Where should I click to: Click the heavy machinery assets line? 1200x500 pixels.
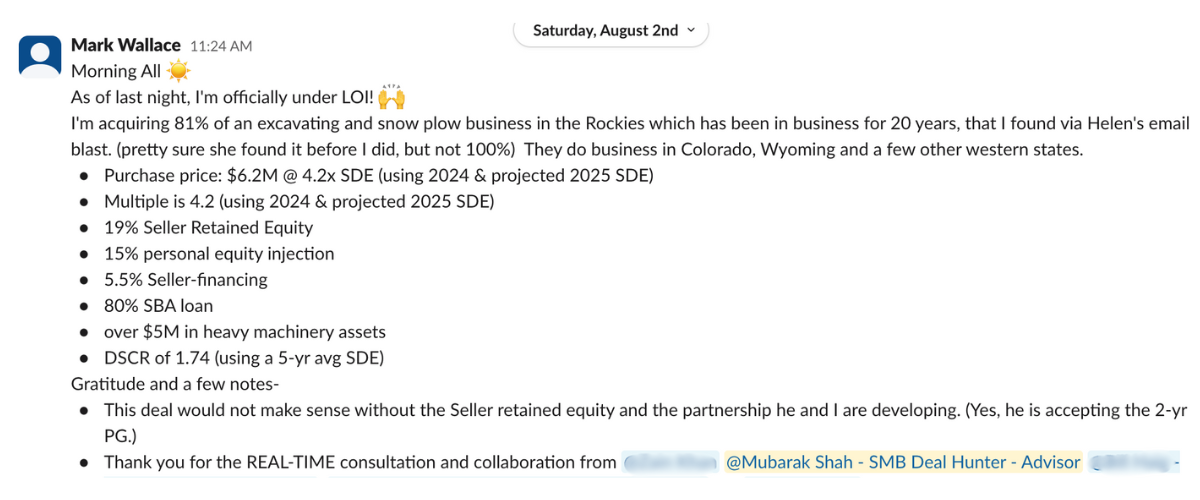point(245,332)
